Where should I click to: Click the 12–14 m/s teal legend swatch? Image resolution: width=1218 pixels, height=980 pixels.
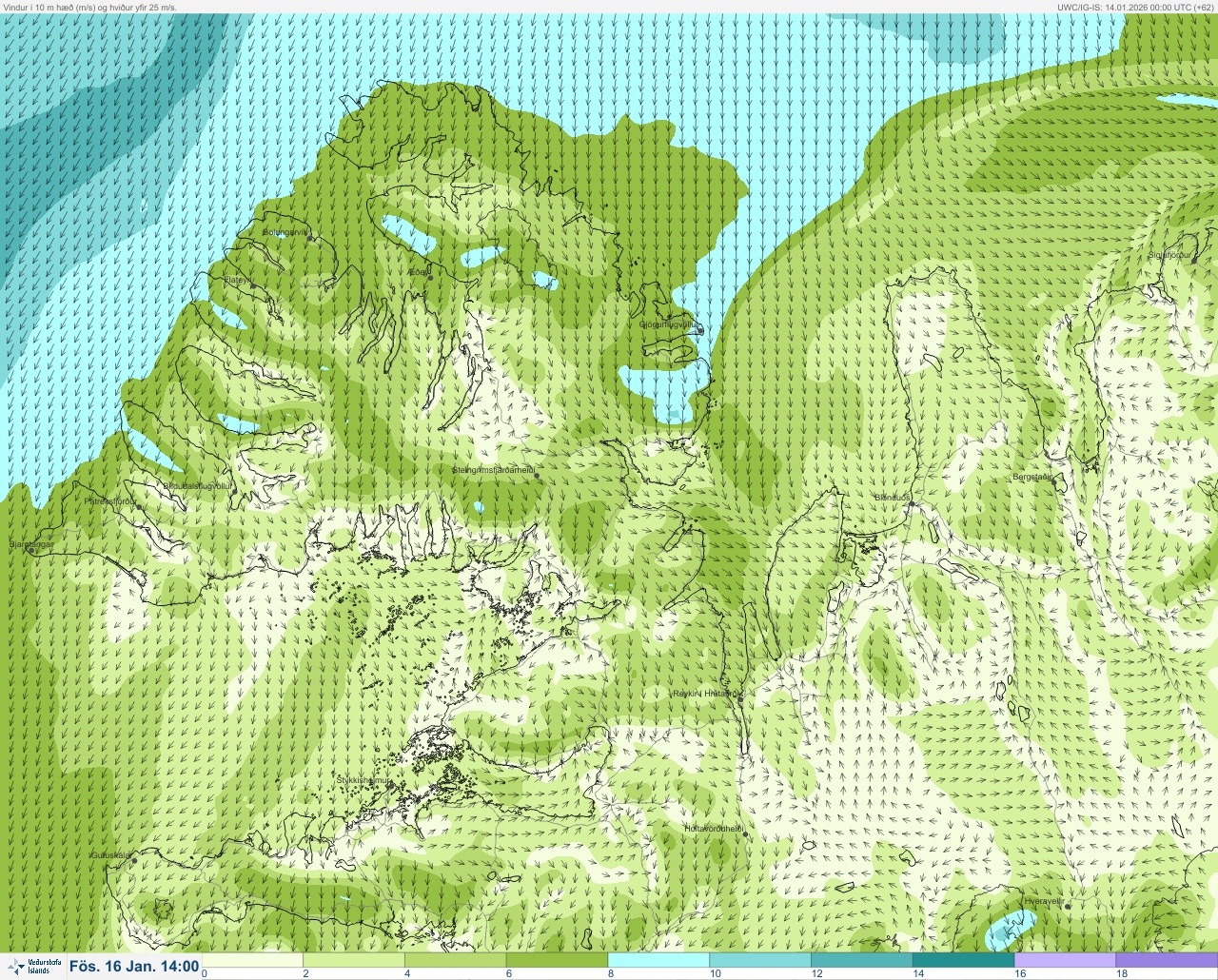861,960
